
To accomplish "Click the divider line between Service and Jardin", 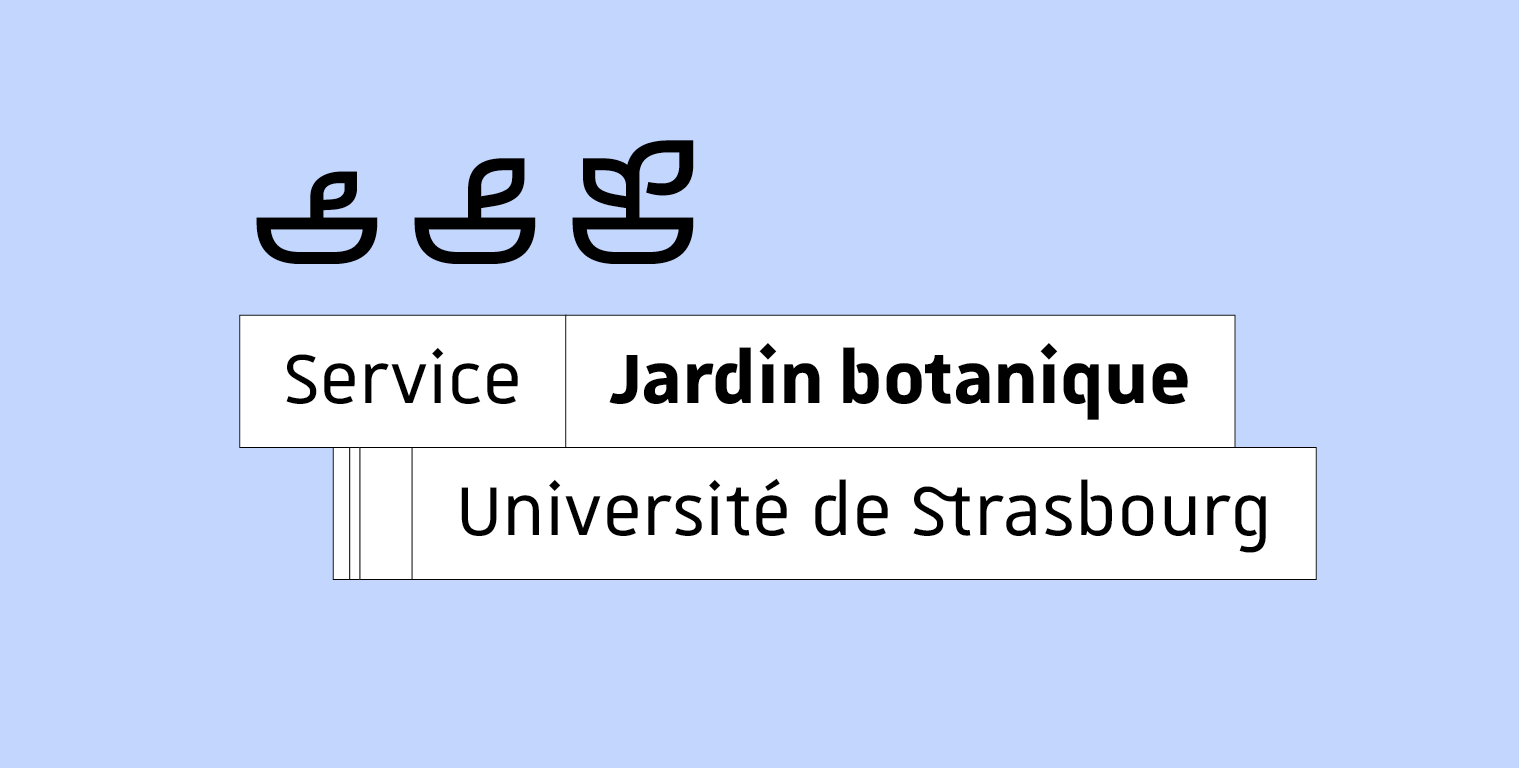I will coord(566,381).
